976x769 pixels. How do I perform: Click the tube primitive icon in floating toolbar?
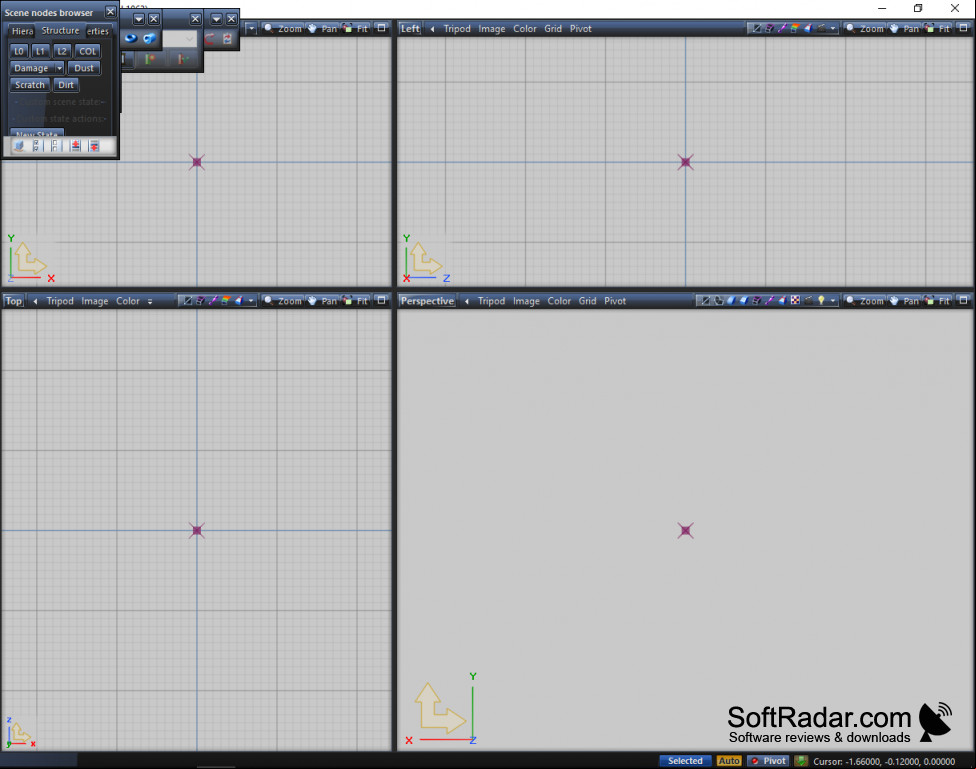pos(149,39)
